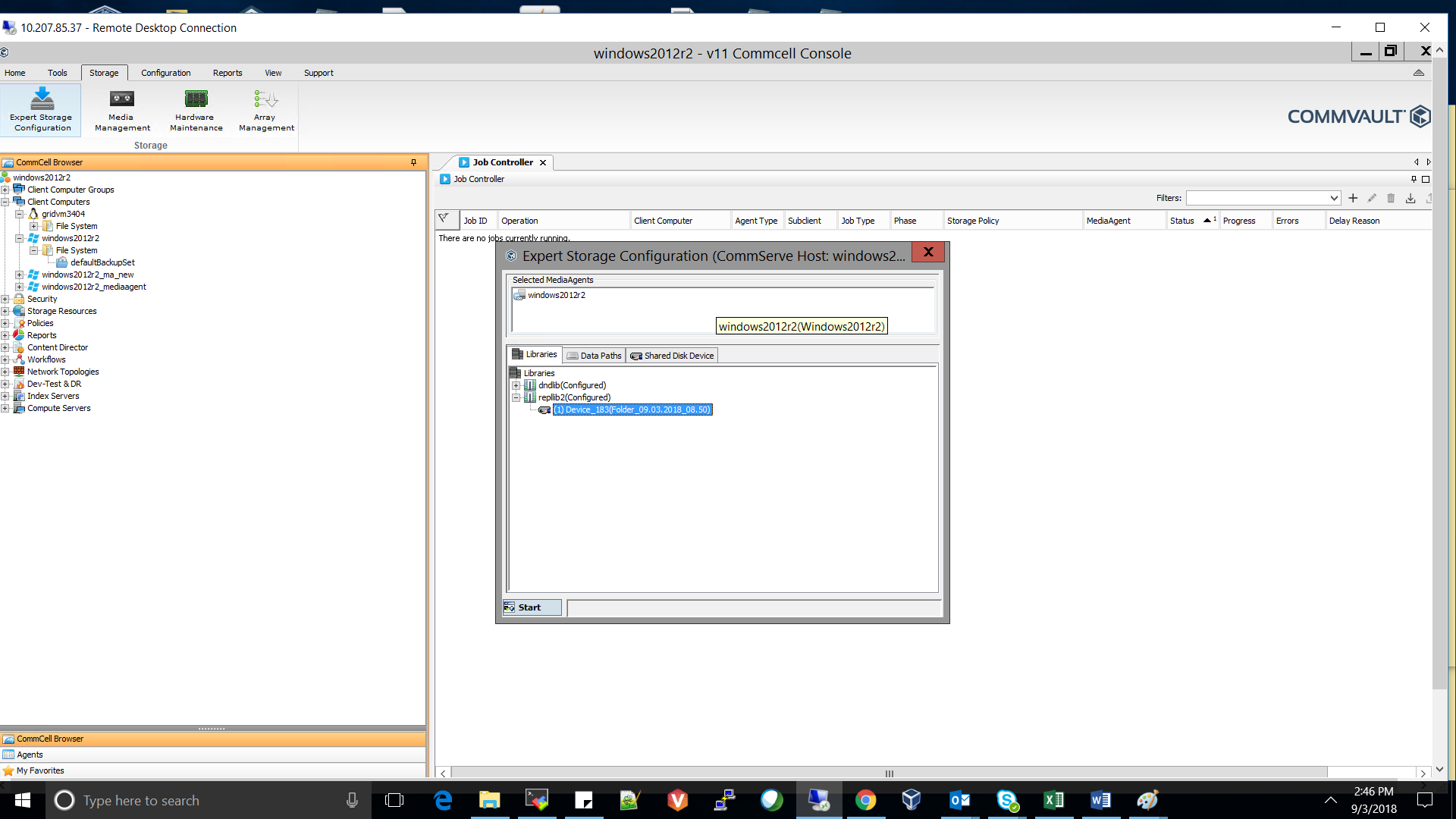The width and height of the screenshot is (1456, 819).
Task: Open the Reports menu
Action: [227, 72]
